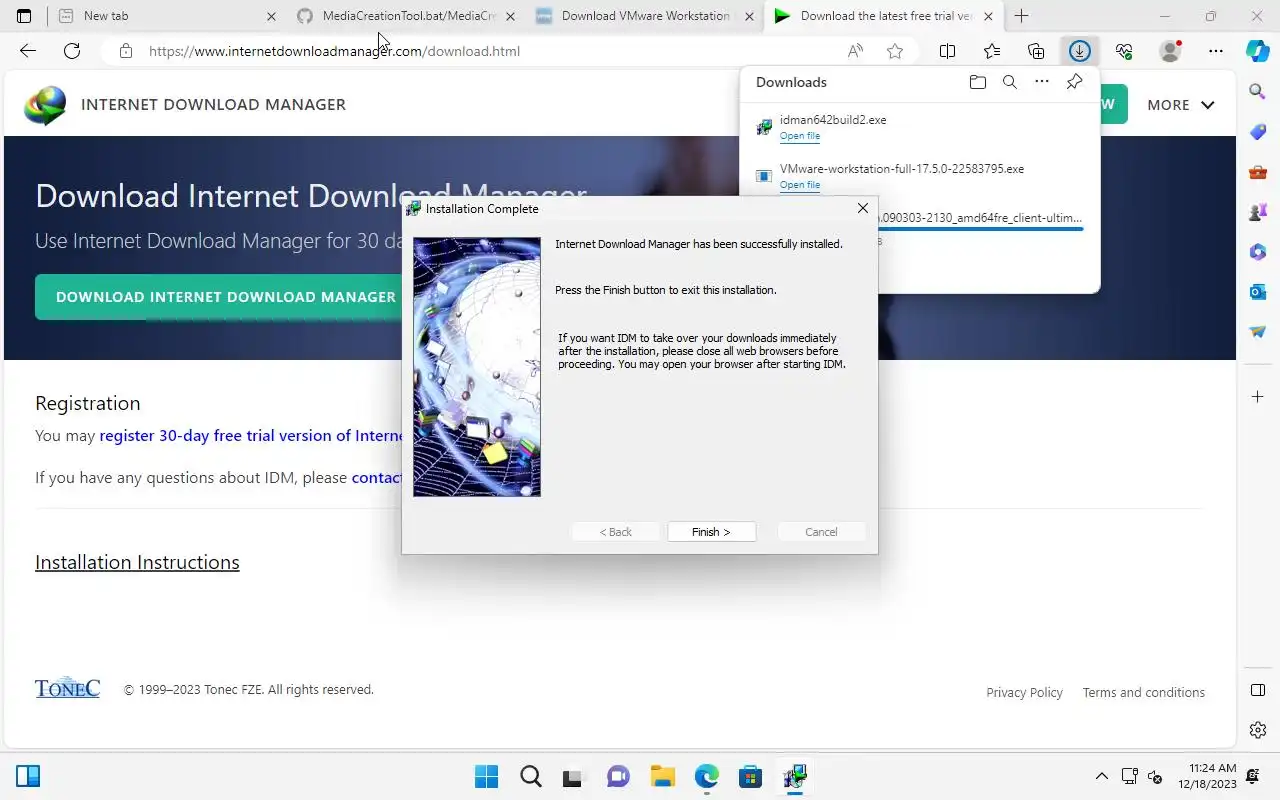Open the Privacy Policy link

1024,692
